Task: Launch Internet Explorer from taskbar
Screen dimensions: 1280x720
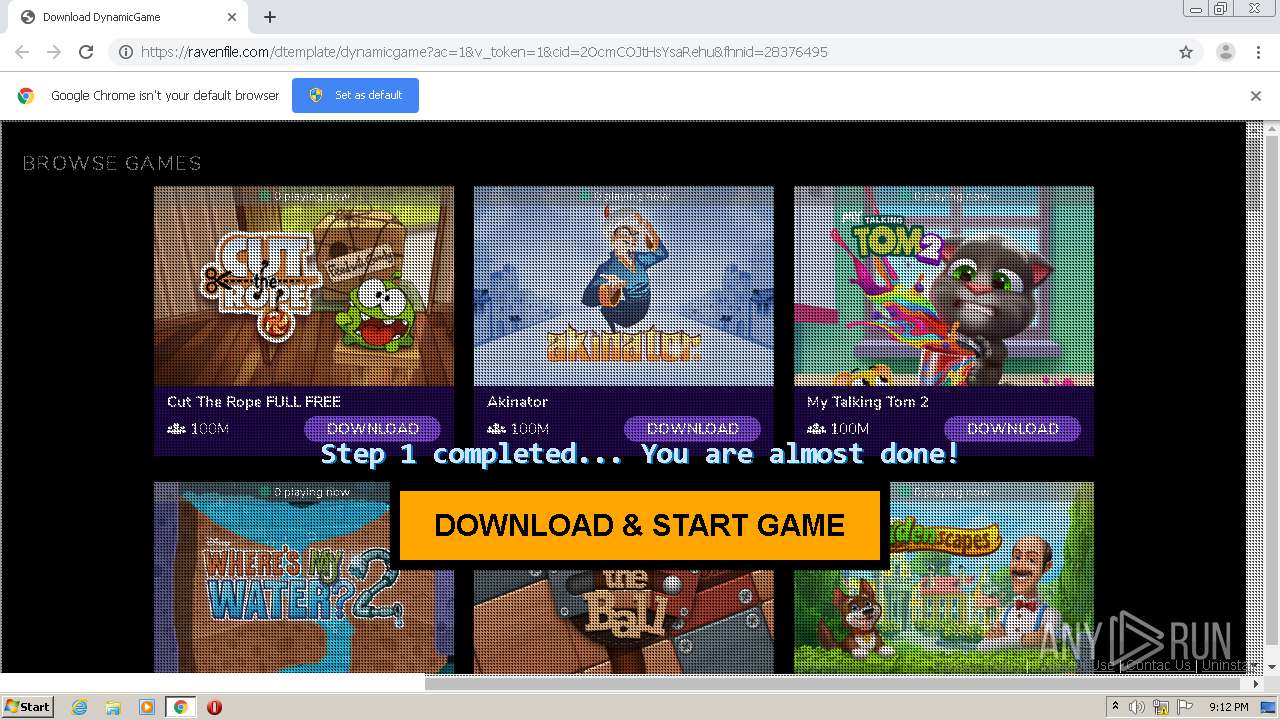Action: point(80,707)
